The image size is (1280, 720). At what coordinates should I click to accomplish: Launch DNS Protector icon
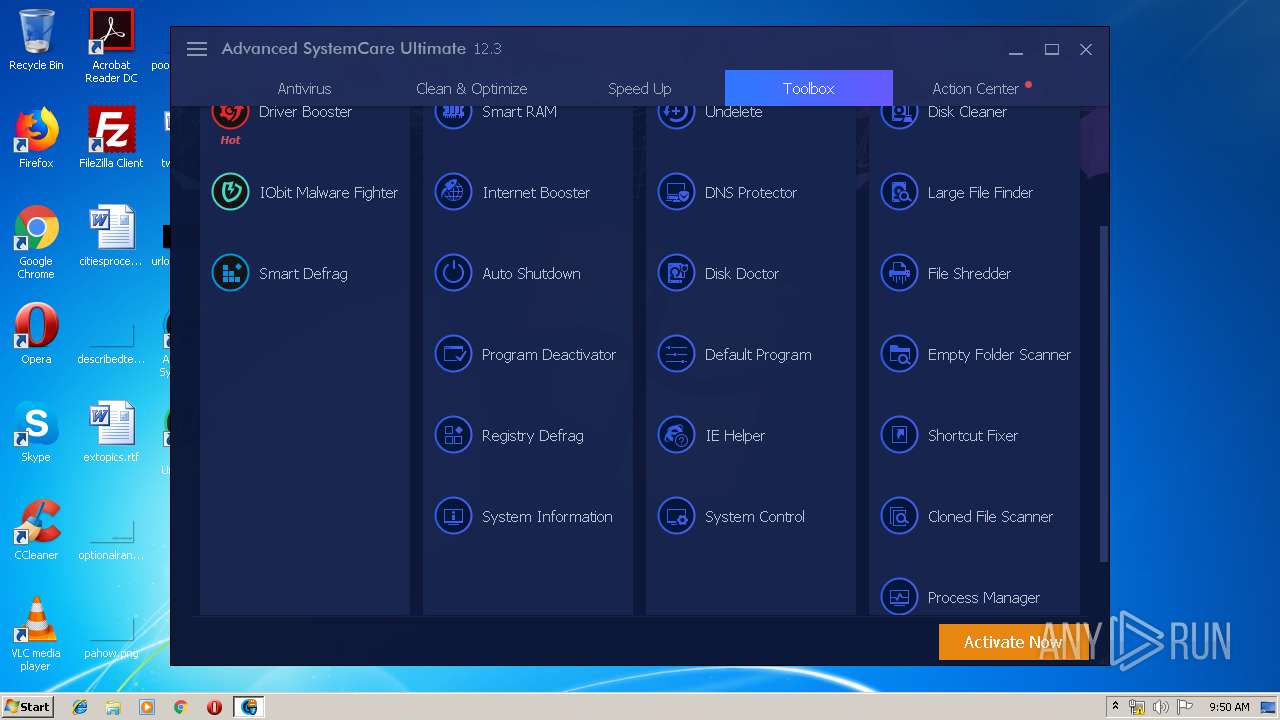click(x=676, y=192)
